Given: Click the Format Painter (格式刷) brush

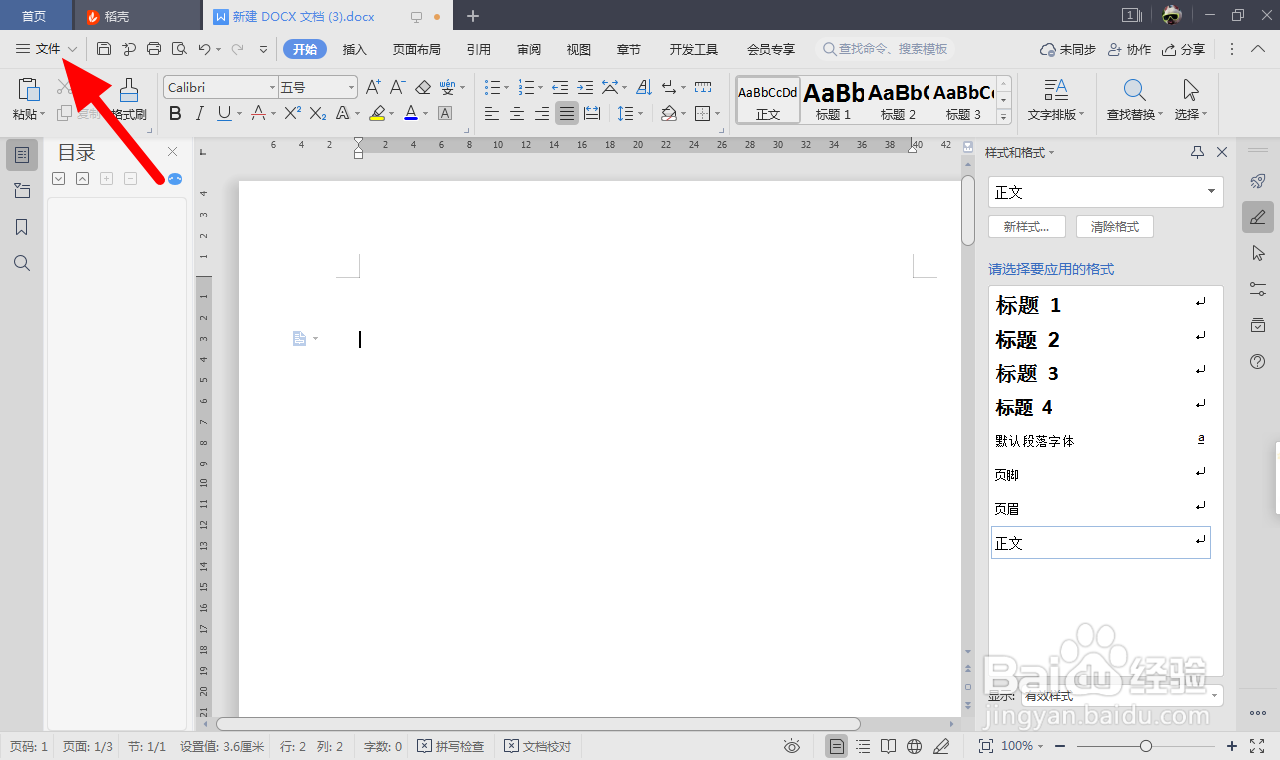Looking at the screenshot, I should 129,89.
